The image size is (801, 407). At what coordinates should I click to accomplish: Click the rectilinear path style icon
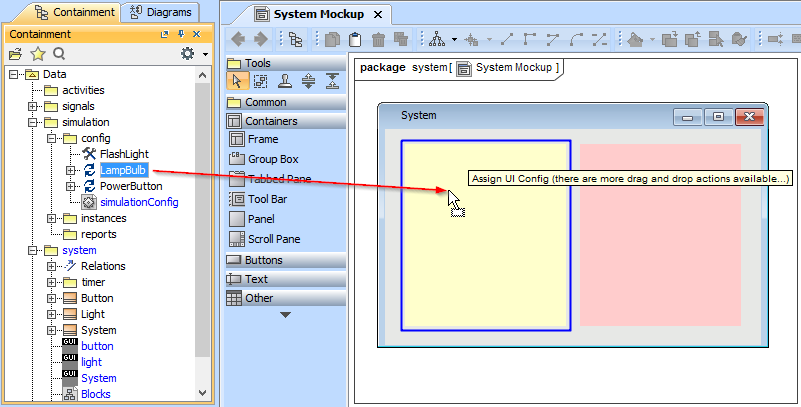click(530, 39)
